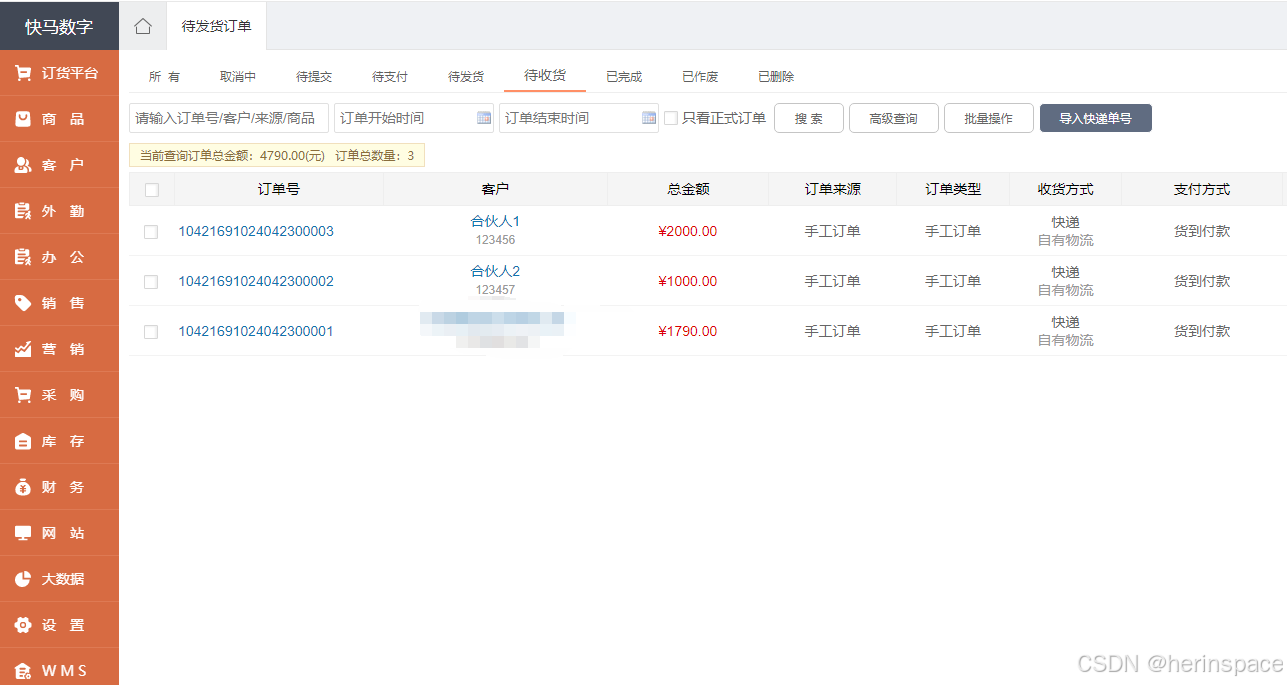Open the home icon tab
Viewport: 1287px width, 685px height.
(x=143, y=26)
